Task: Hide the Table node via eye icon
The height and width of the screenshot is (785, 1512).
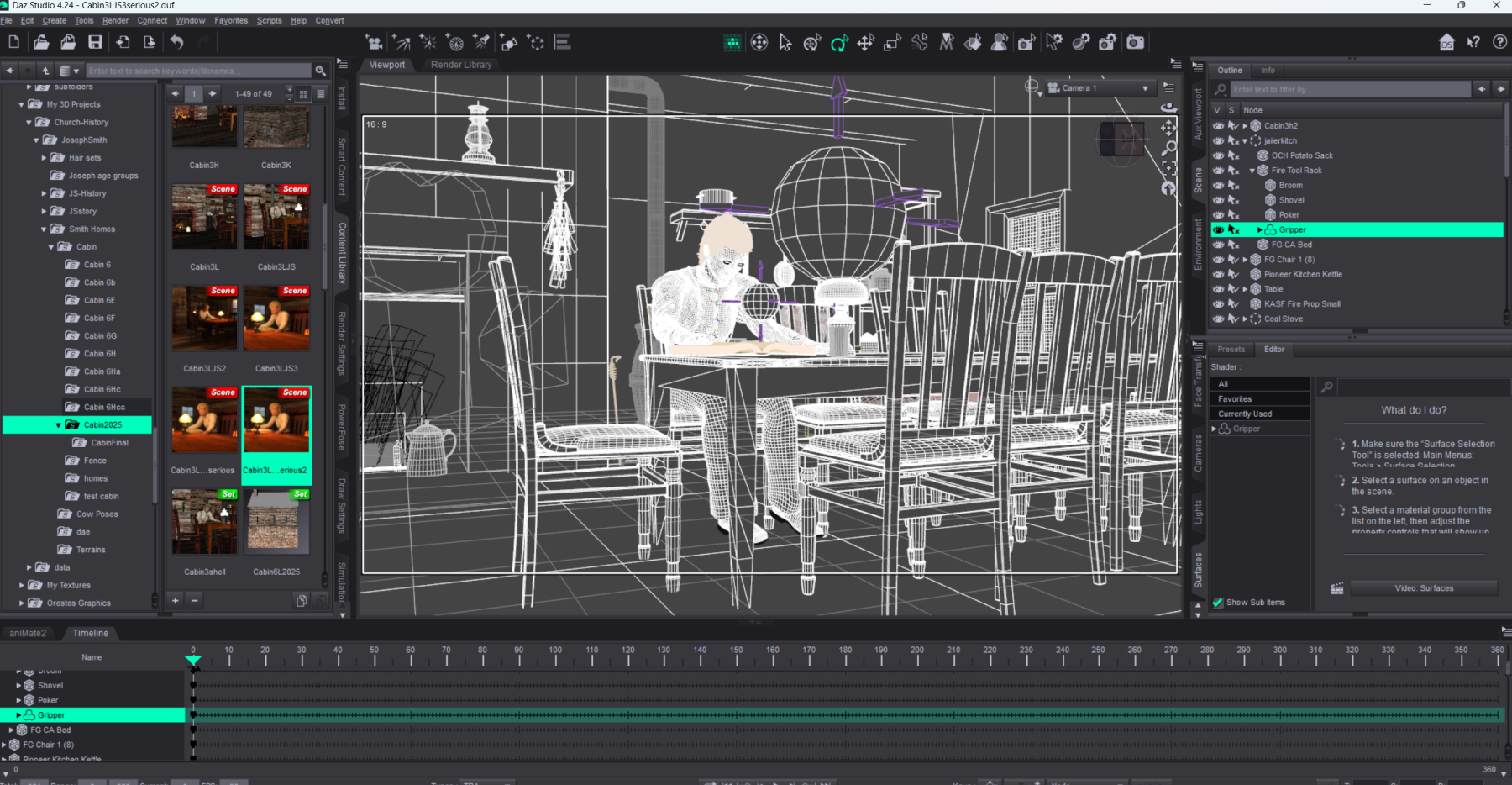Action: tap(1218, 289)
